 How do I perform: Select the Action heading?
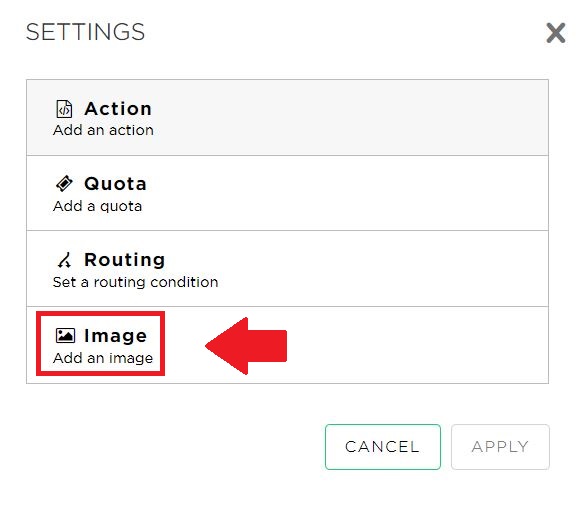(x=118, y=109)
